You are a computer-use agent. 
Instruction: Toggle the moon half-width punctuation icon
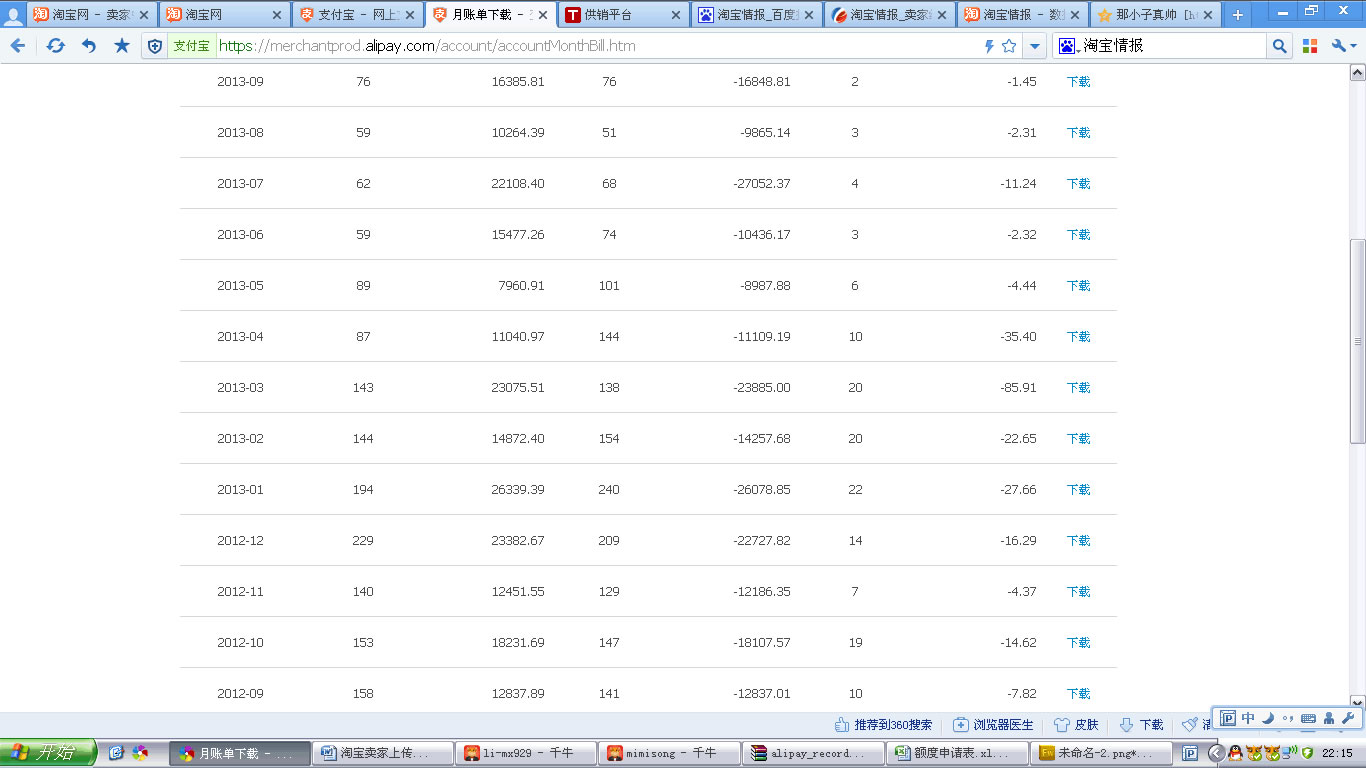click(x=1267, y=718)
